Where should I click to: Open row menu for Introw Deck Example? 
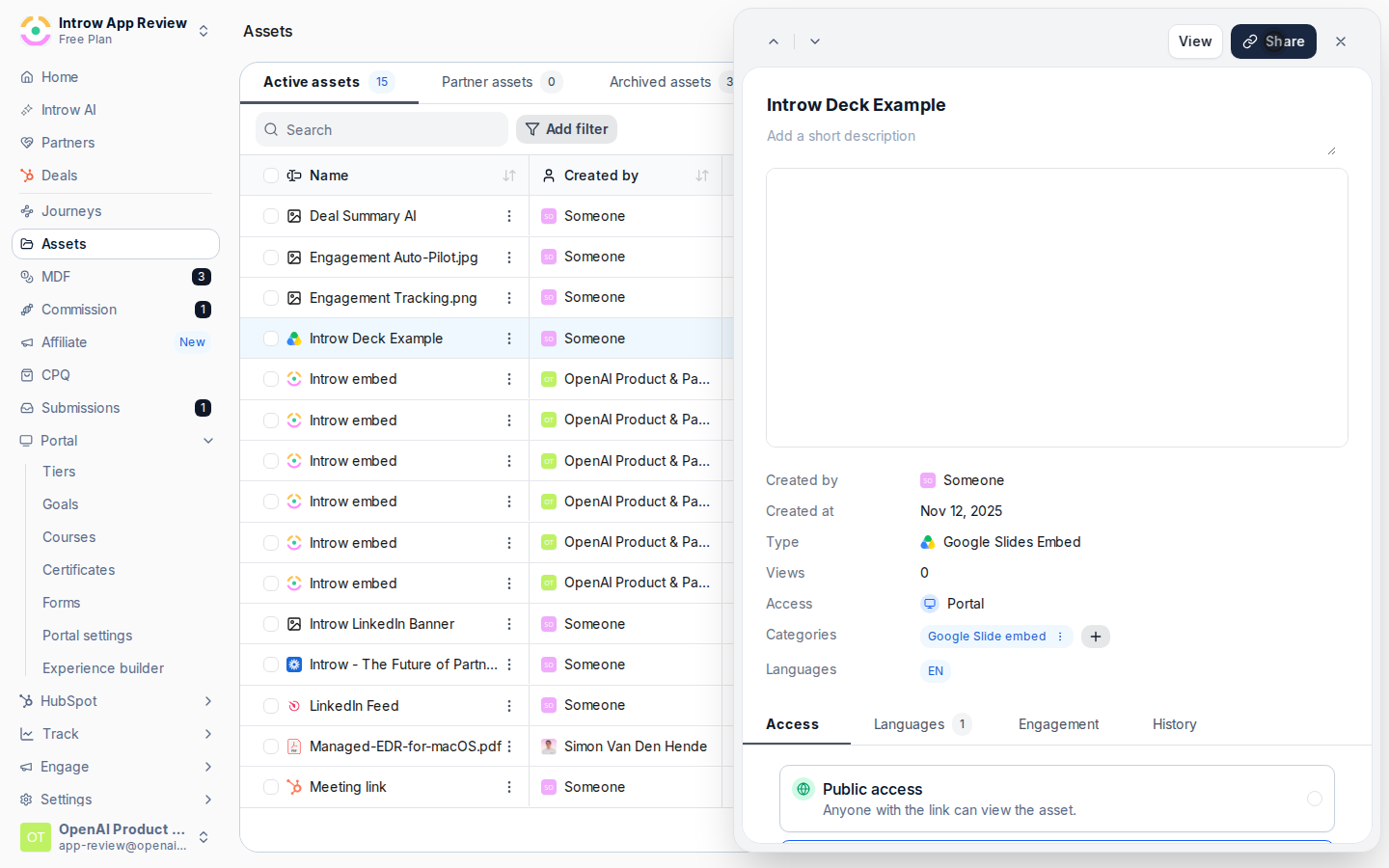[509, 339]
